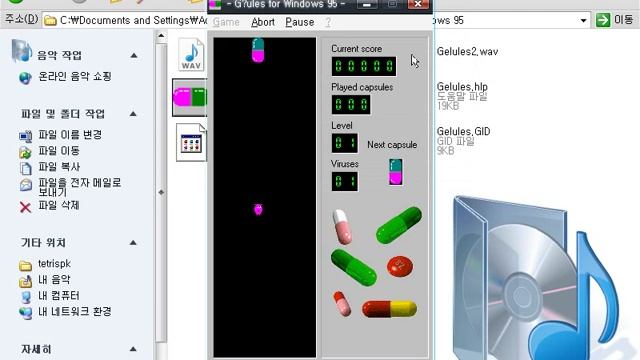Select the Gelules.GID file name

pyautogui.click(x=463, y=131)
